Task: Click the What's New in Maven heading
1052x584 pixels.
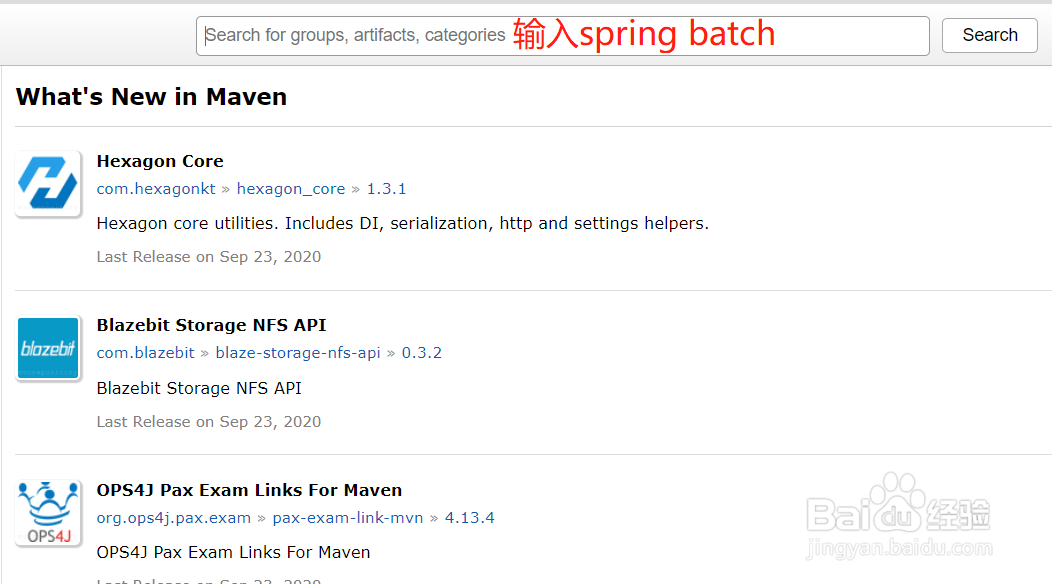Action: coord(151,97)
